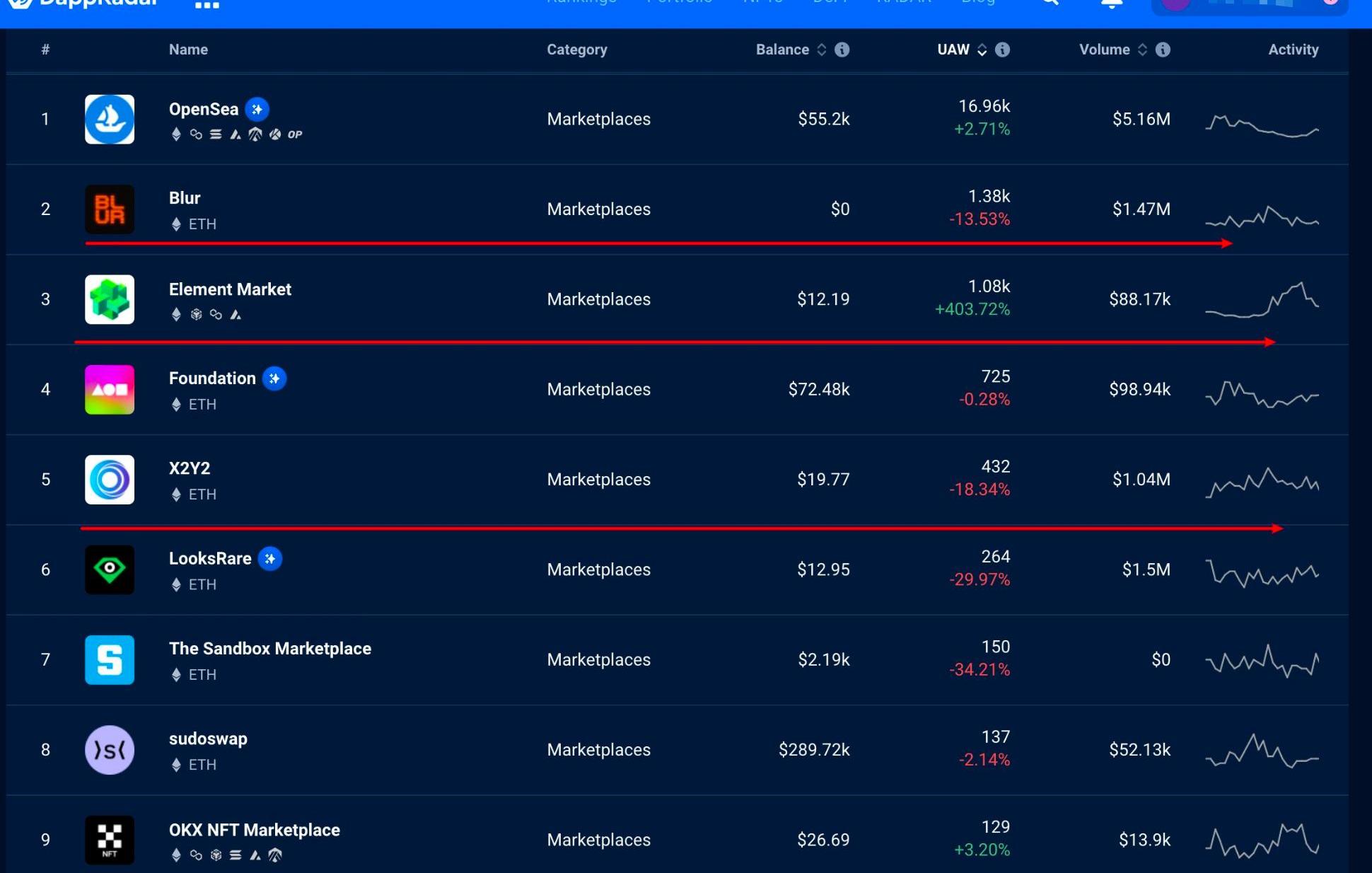The image size is (1372, 873).
Task: Click the OKX NFT Marketplace logo
Action: click(110, 840)
